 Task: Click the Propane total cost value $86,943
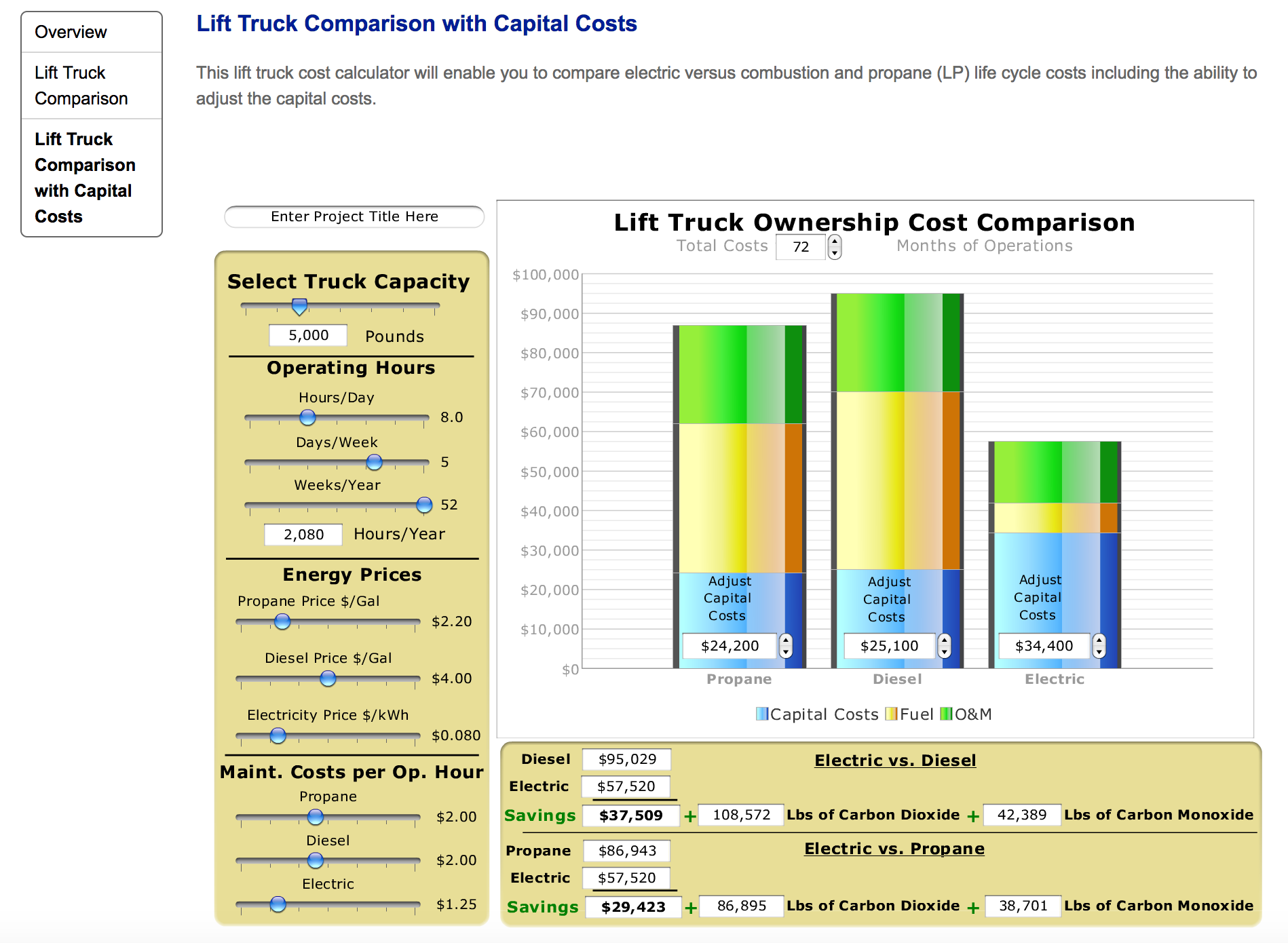627,851
